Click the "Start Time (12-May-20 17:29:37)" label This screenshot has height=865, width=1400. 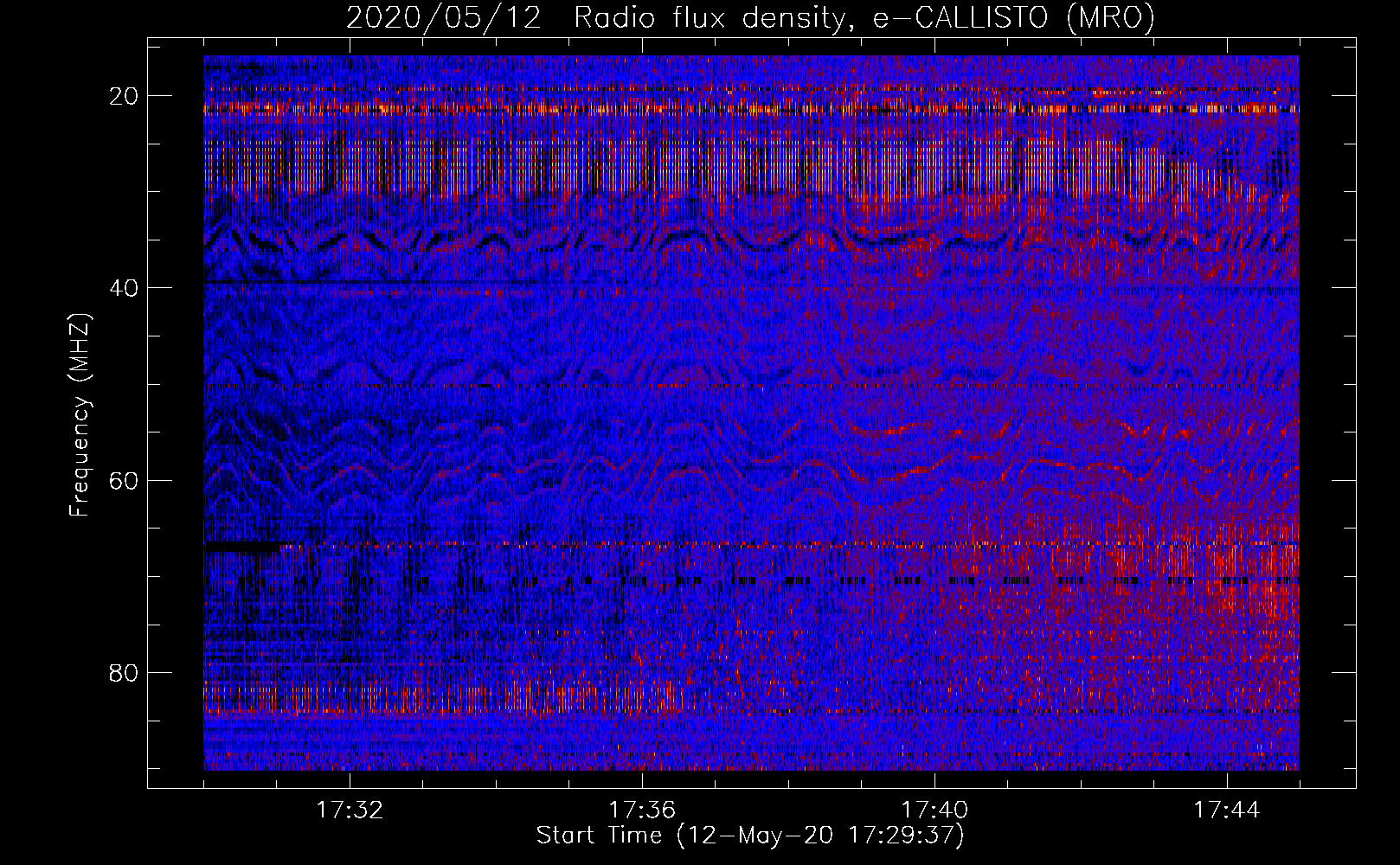(750, 836)
